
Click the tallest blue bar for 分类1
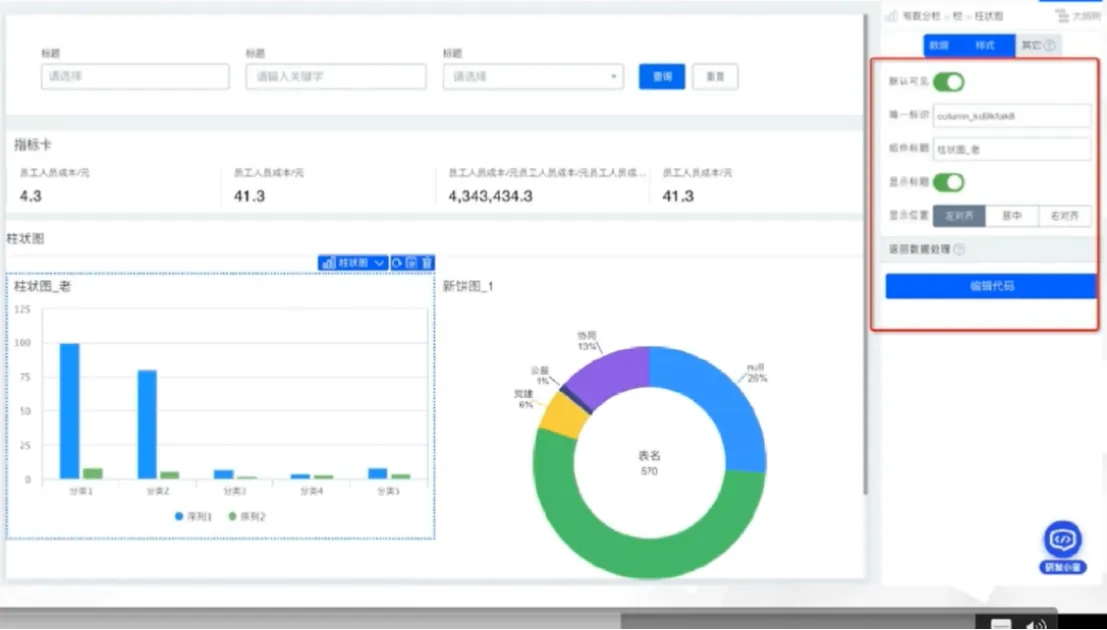tap(69, 411)
